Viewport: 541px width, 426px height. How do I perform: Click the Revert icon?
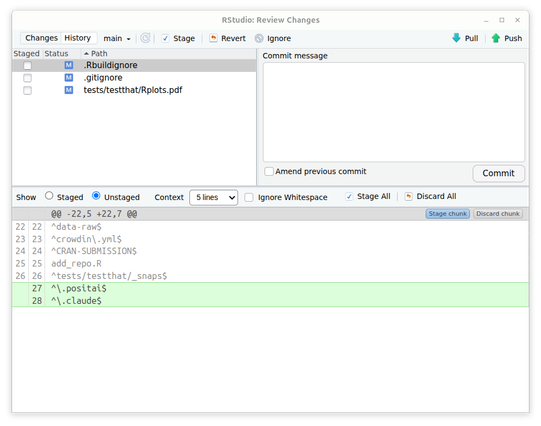[213, 38]
